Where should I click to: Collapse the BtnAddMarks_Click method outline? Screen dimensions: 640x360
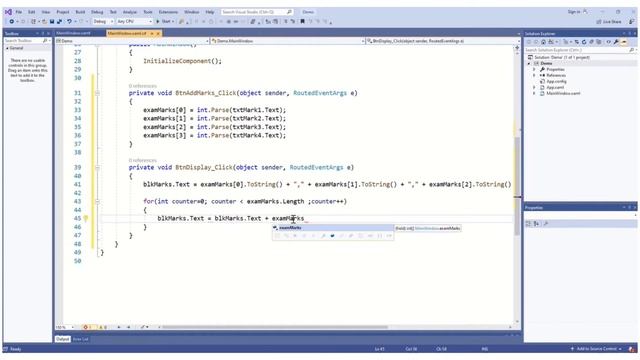click(97, 93)
